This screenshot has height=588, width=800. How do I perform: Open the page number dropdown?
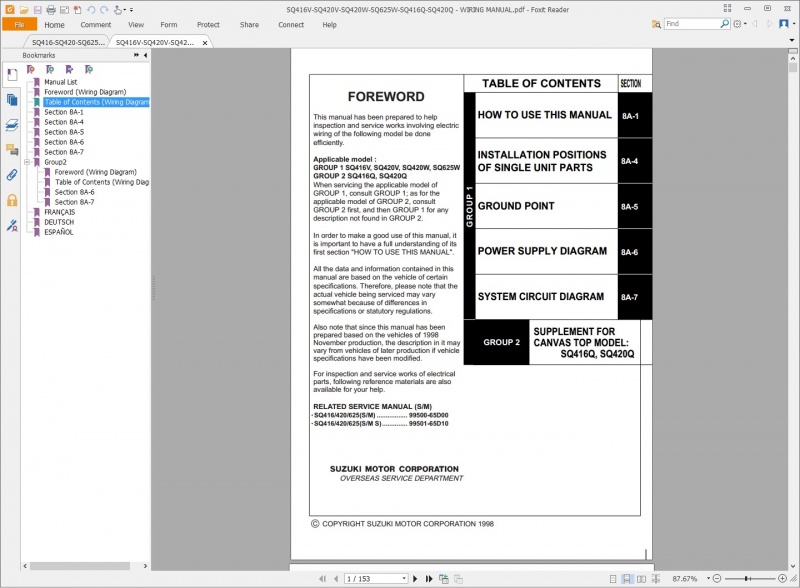pos(404,578)
